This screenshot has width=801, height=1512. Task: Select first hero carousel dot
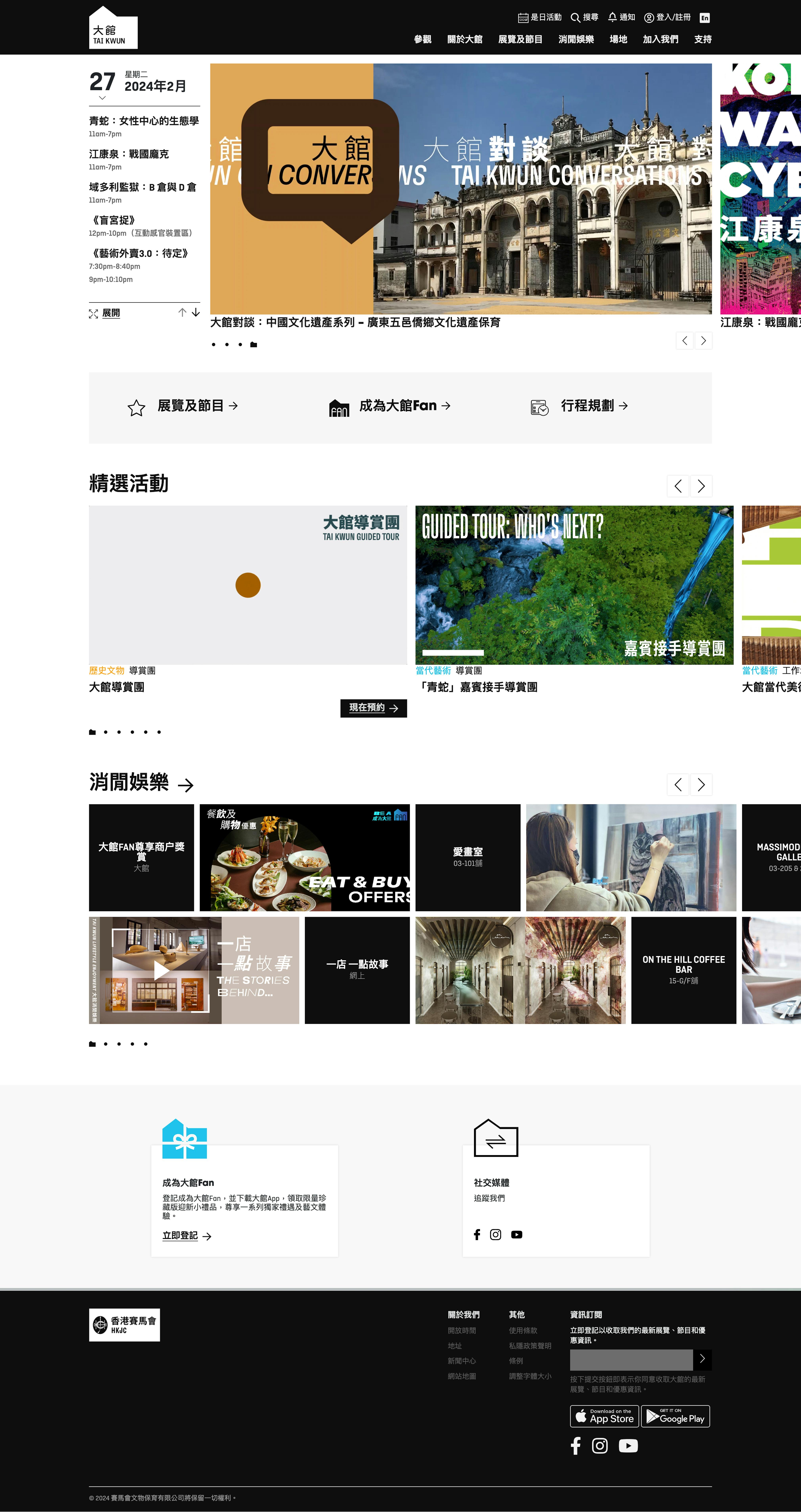214,345
